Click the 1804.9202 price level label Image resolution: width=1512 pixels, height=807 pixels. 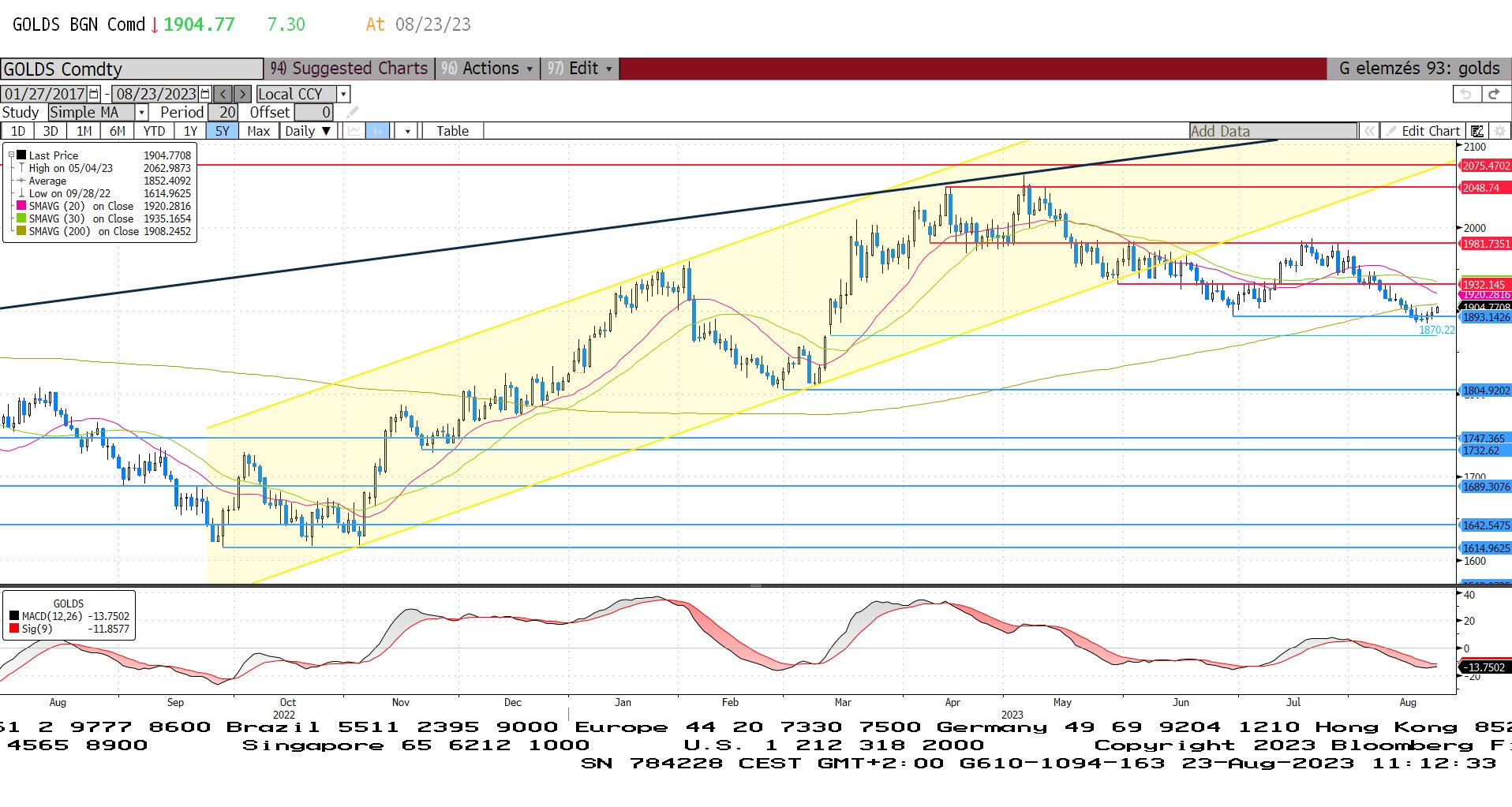click(x=1486, y=390)
